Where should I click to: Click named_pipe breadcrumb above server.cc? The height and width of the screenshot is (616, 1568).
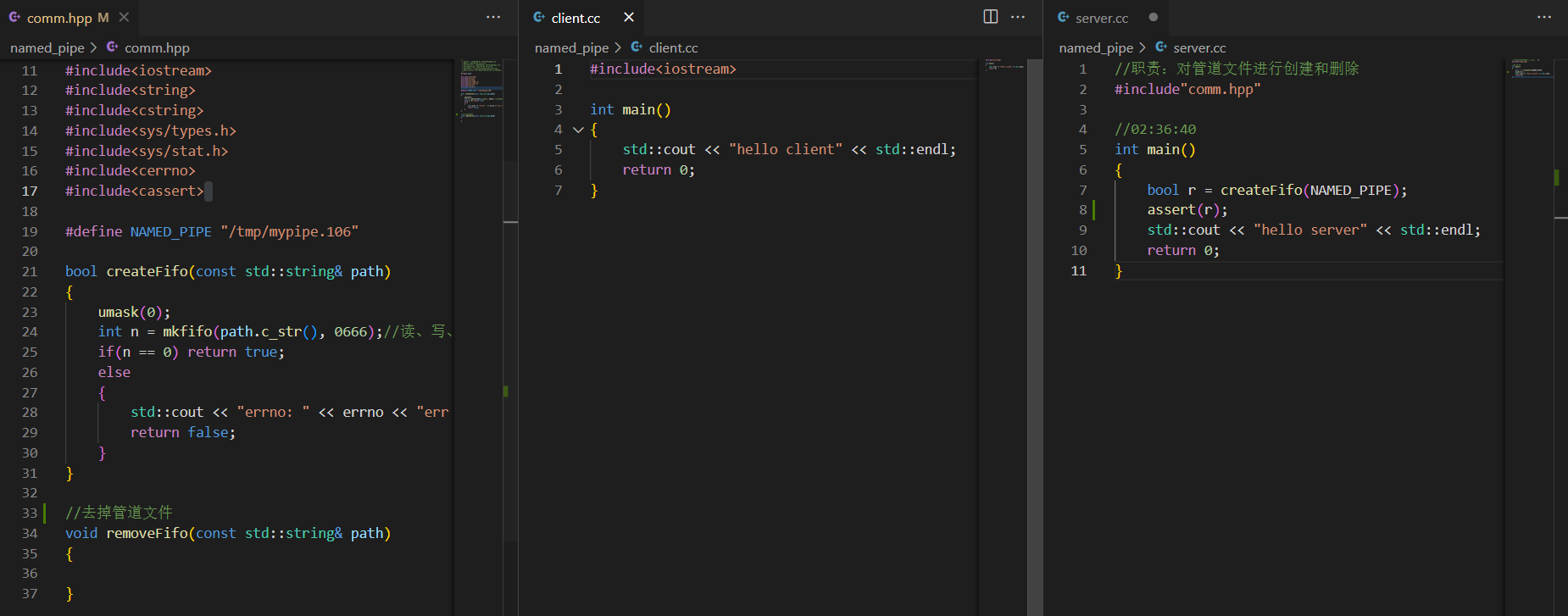point(1096,47)
